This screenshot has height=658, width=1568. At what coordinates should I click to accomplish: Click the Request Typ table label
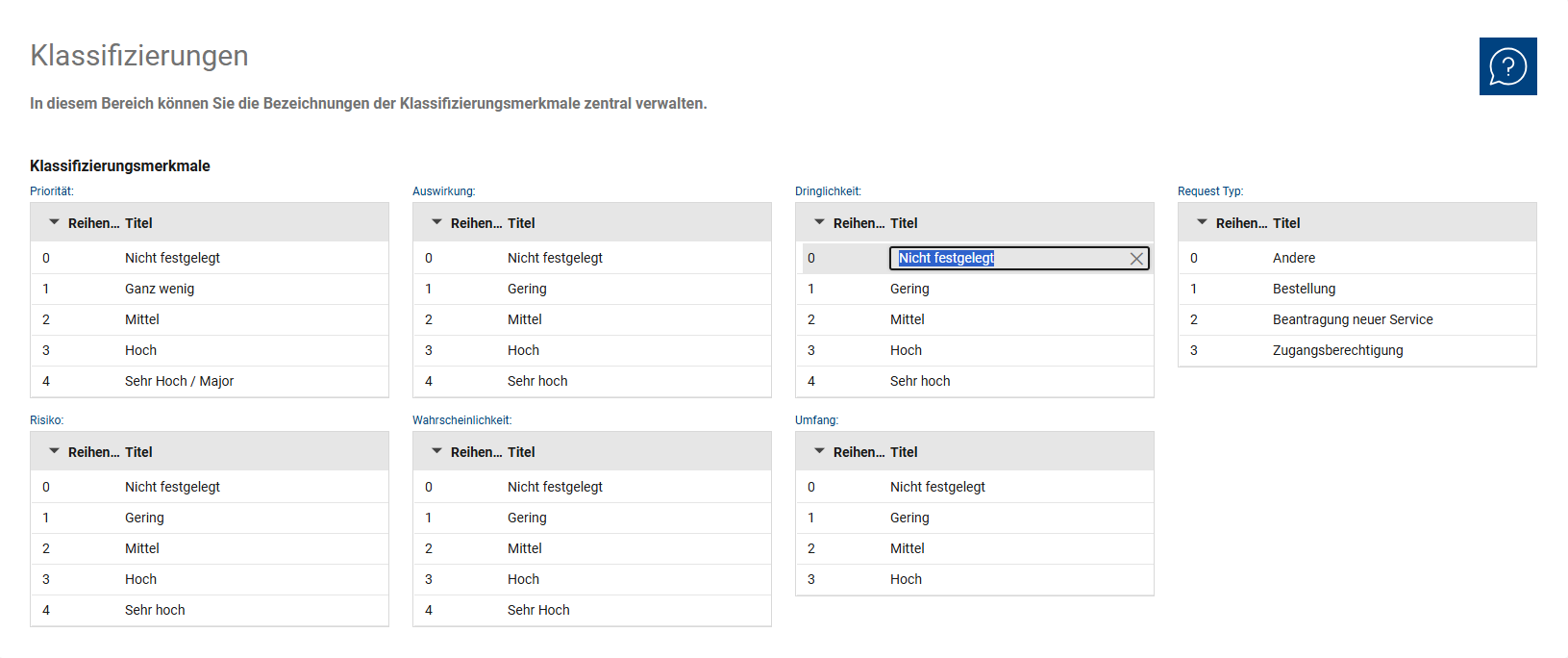pos(1210,191)
